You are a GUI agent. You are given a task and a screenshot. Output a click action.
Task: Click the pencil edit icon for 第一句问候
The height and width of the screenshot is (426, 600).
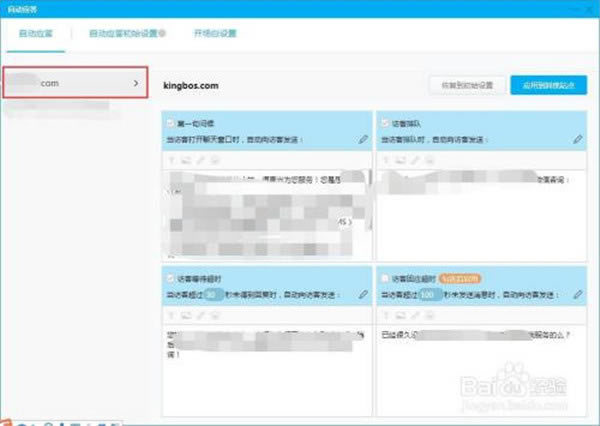point(363,139)
